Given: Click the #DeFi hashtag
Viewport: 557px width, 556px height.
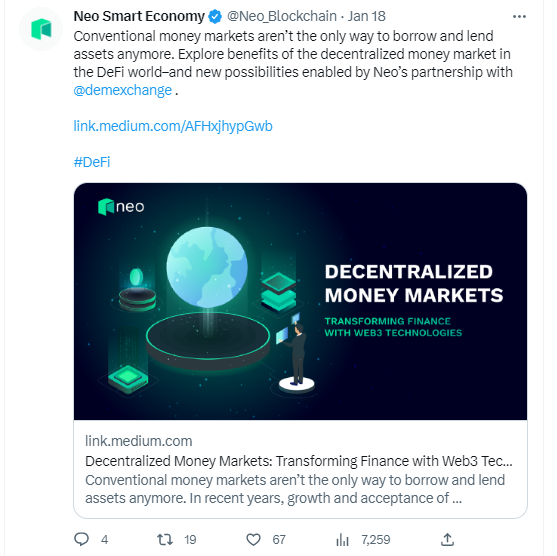Looking at the screenshot, I should [x=92, y=162].
